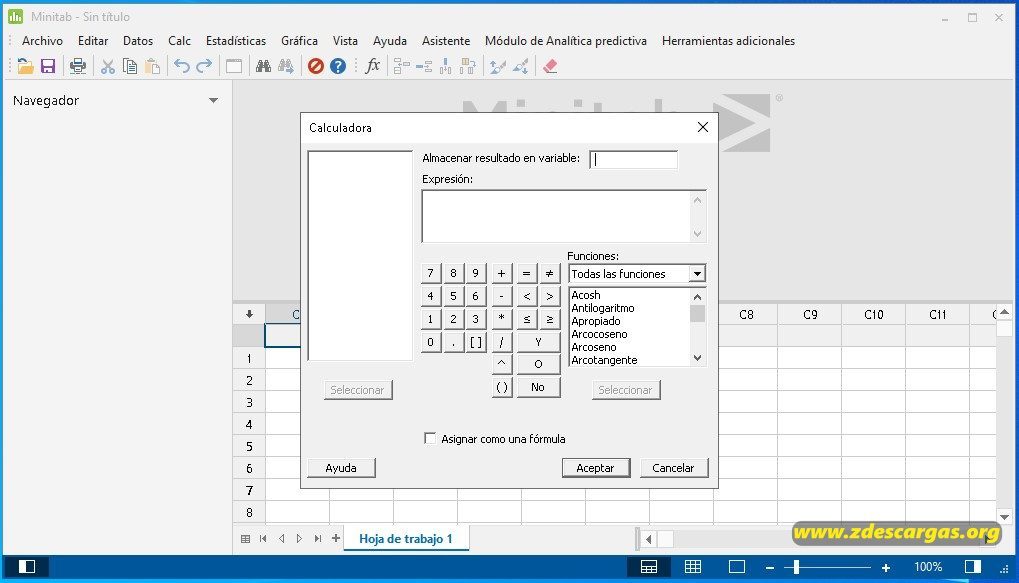1019x583 pixels.
Task: Click worksheet data direction arrow
Action: [249, 314]
